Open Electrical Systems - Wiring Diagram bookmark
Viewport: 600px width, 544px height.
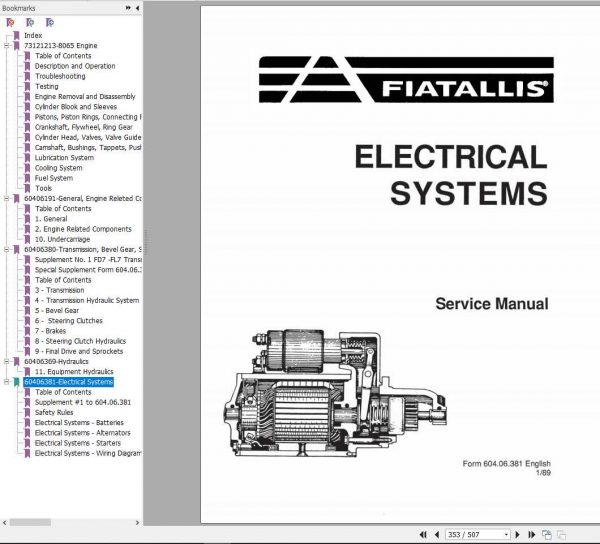coord(88,453)
